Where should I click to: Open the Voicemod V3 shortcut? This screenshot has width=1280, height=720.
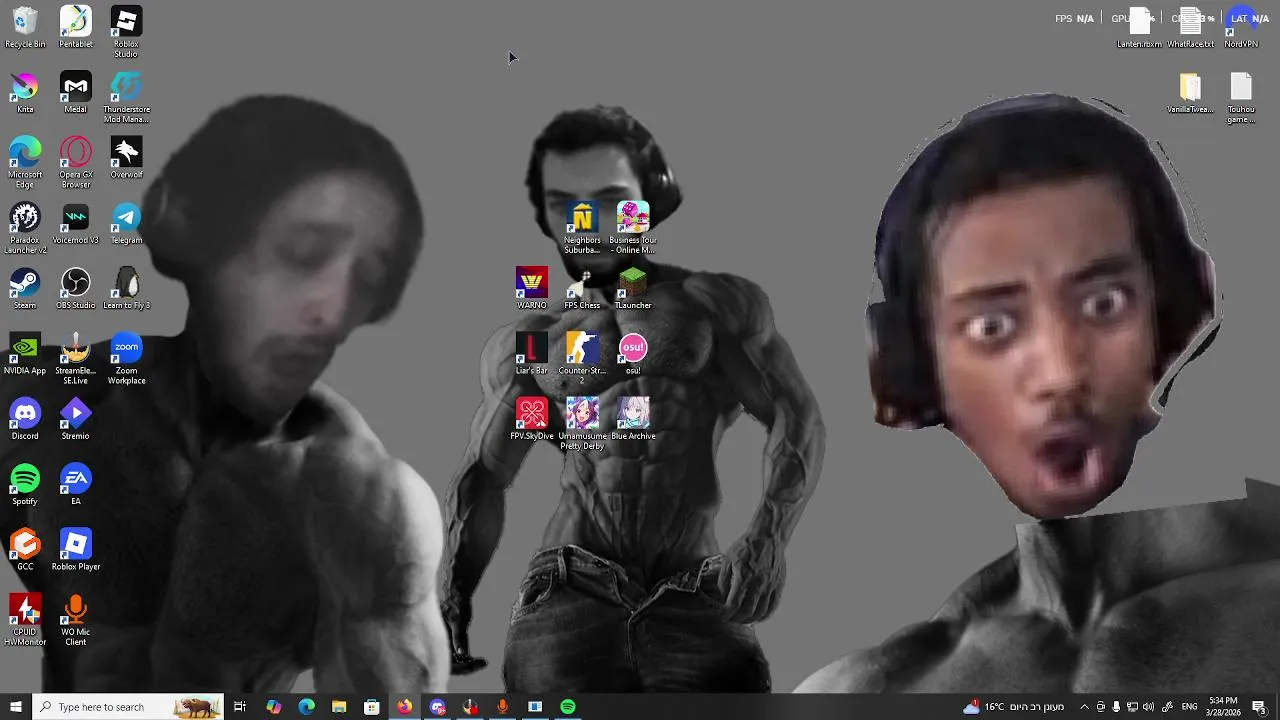[76, 224]
